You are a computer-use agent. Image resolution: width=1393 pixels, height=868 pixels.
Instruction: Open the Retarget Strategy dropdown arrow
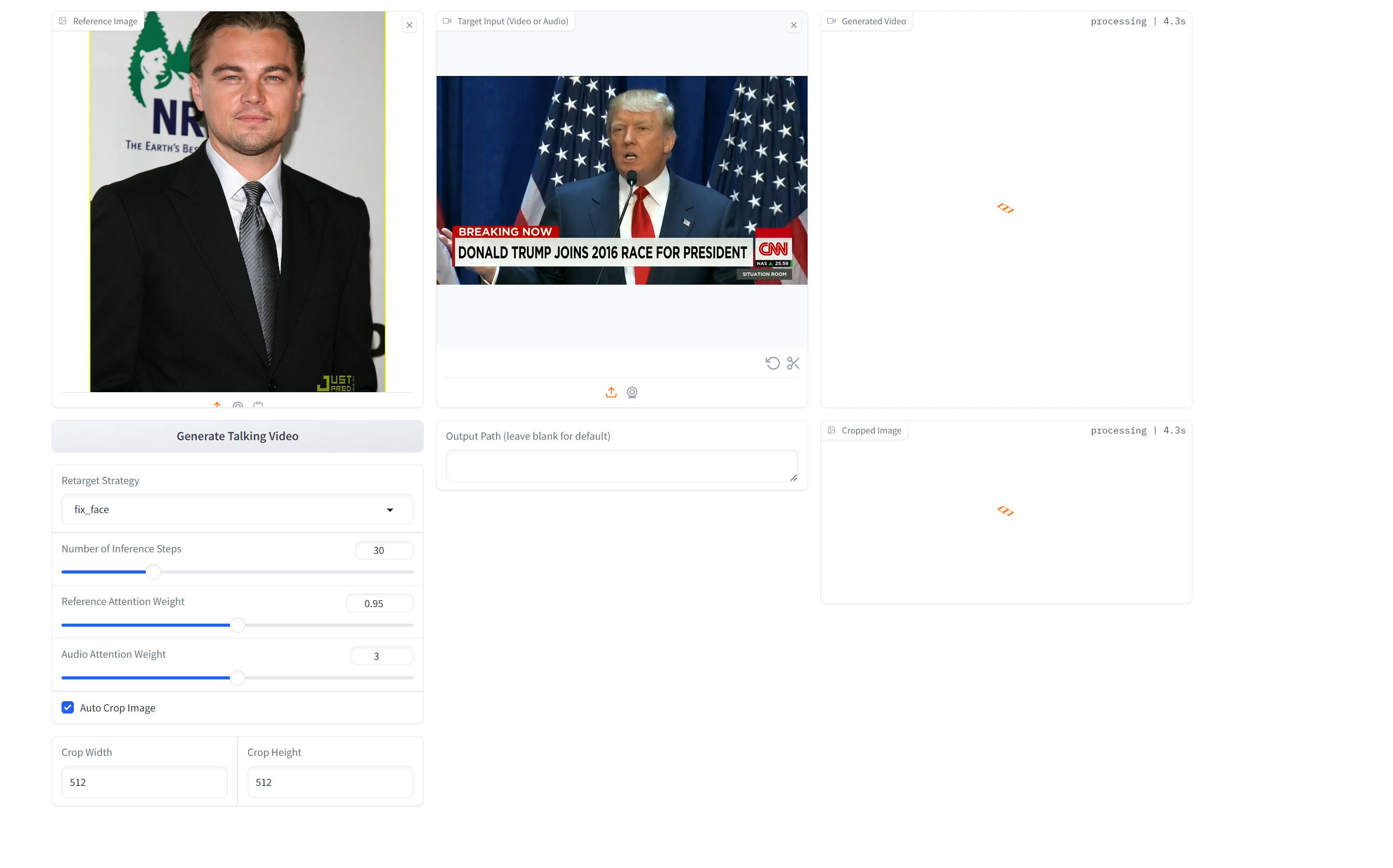390,510
